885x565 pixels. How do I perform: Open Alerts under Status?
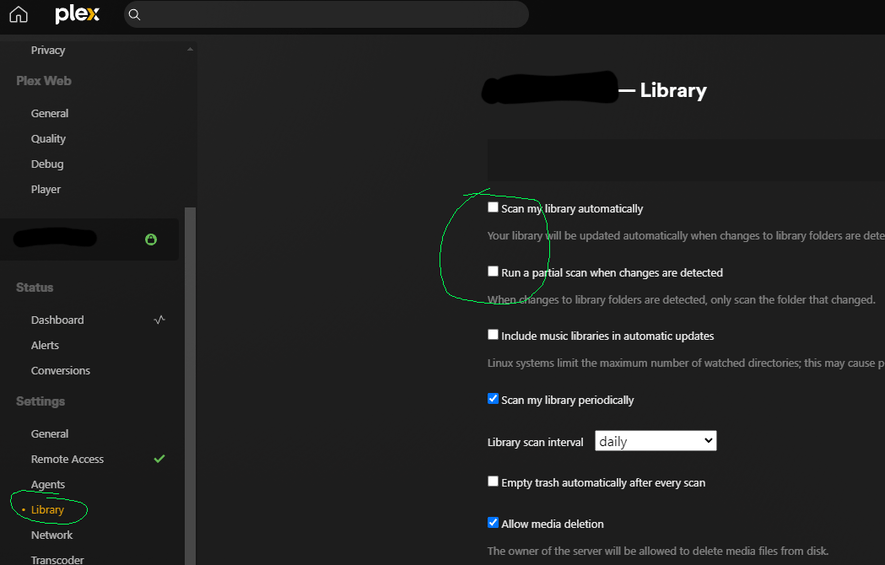[x=45, y=345]
